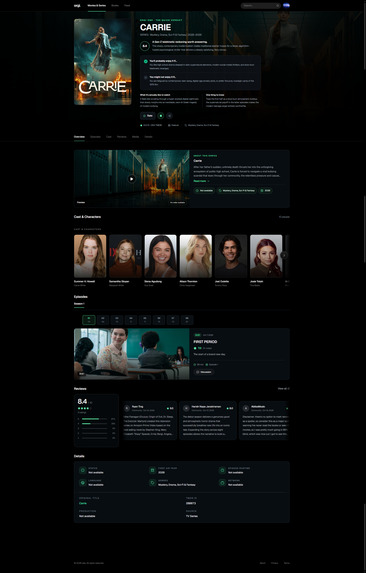The width and height of the screenshot is (366, 573).
Task: Open the View all reviews link
Action: click(284, 388)
